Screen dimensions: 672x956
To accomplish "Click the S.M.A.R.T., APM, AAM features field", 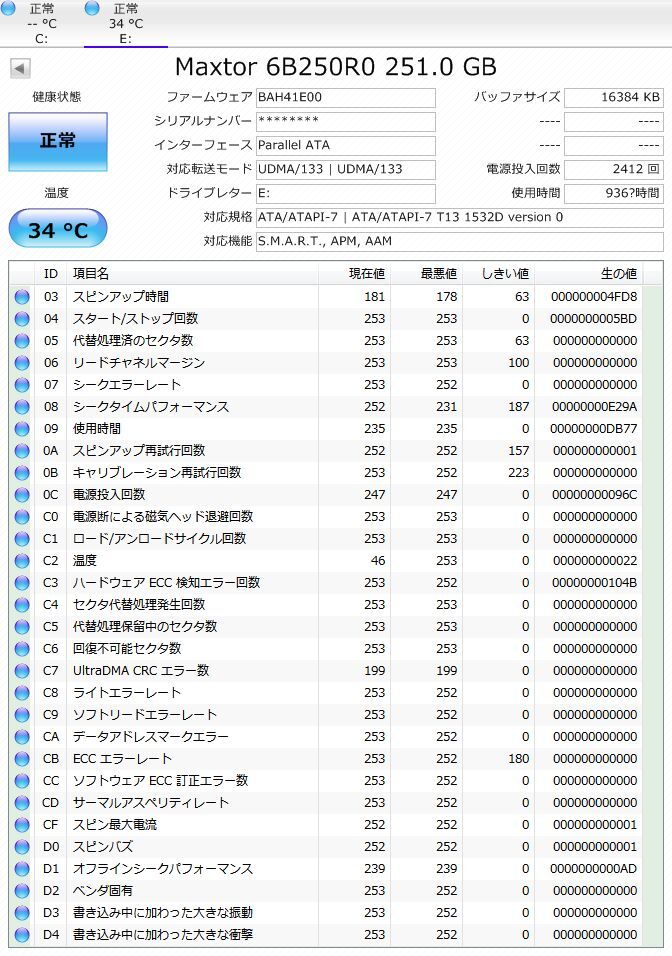I will [460, 241].
